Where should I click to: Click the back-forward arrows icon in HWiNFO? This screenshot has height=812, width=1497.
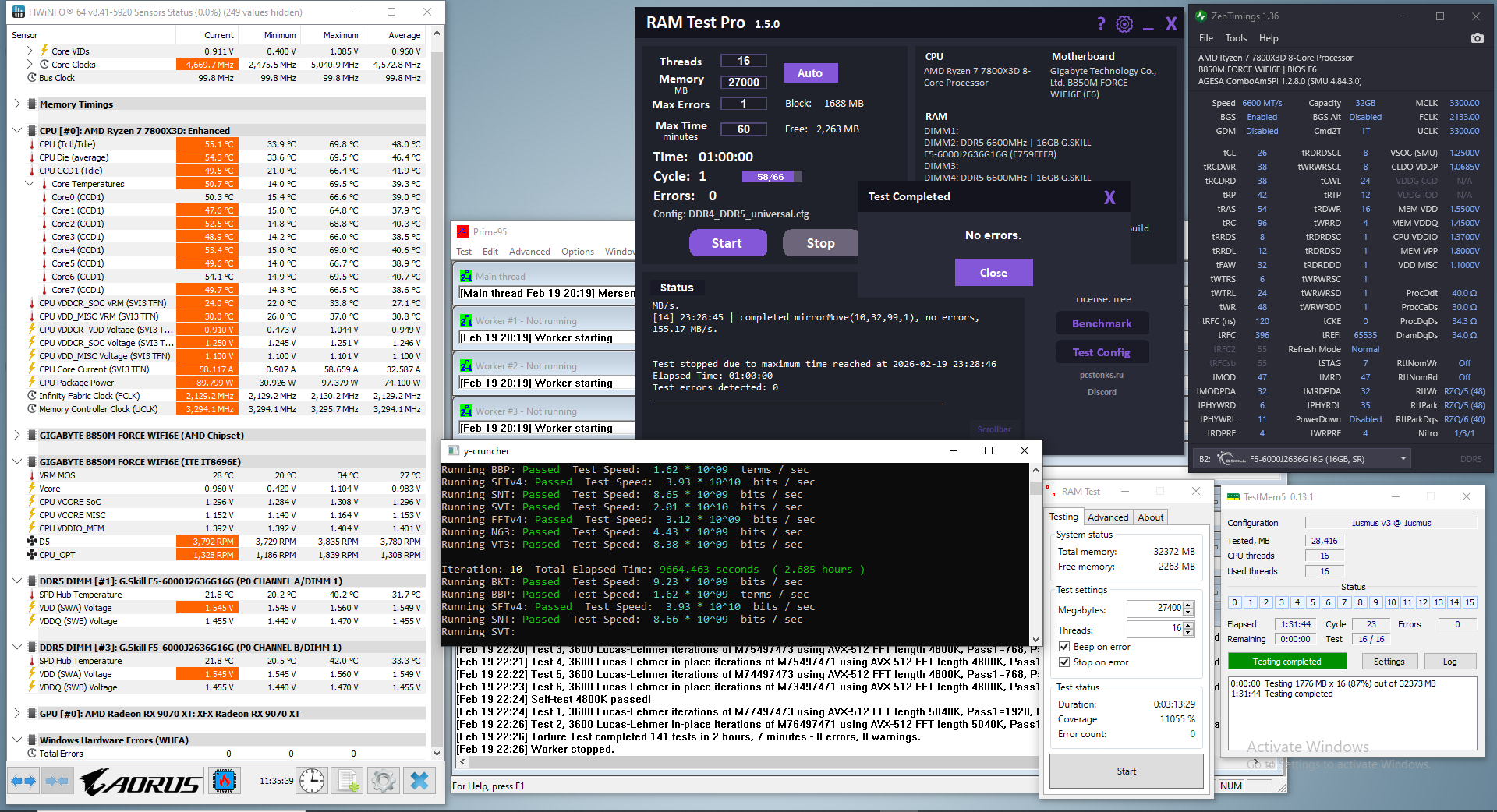(x=23, y=780)
